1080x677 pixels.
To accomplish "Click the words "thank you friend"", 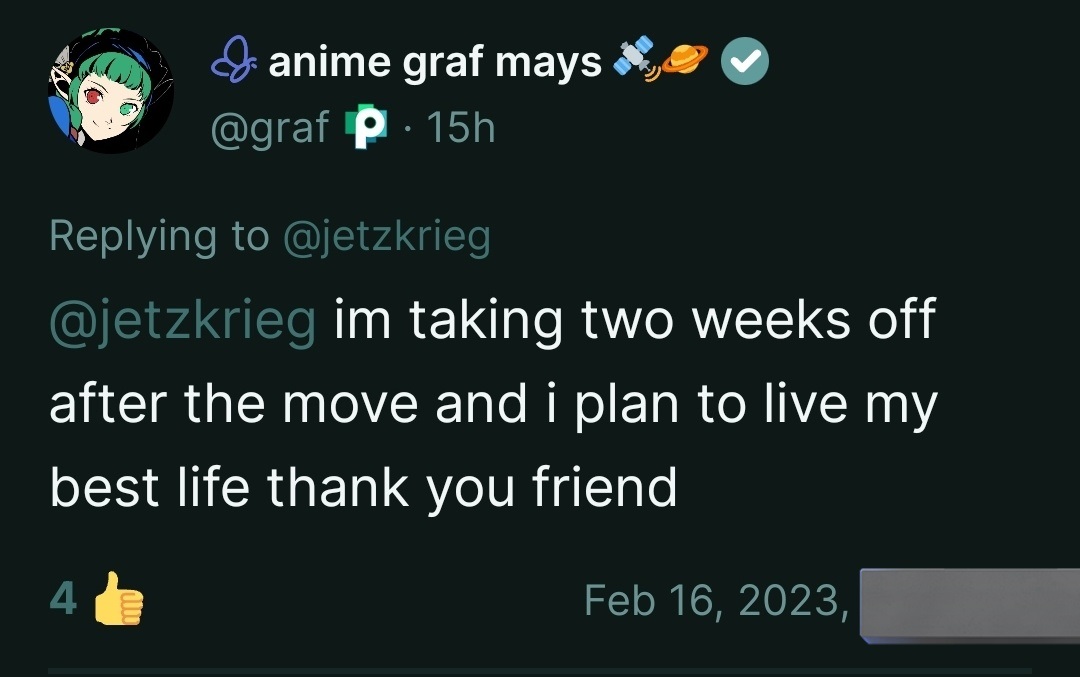I will 472,488.
